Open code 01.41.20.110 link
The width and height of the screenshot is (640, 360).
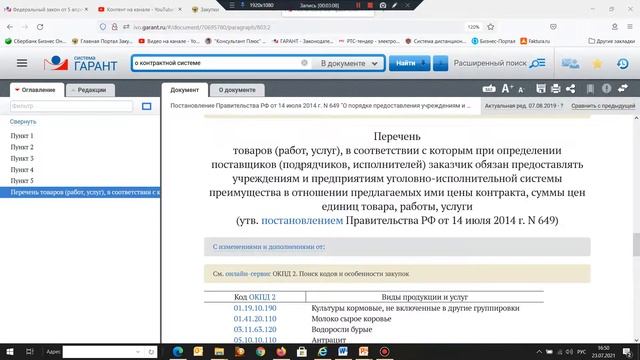click(x=255, y=319)
